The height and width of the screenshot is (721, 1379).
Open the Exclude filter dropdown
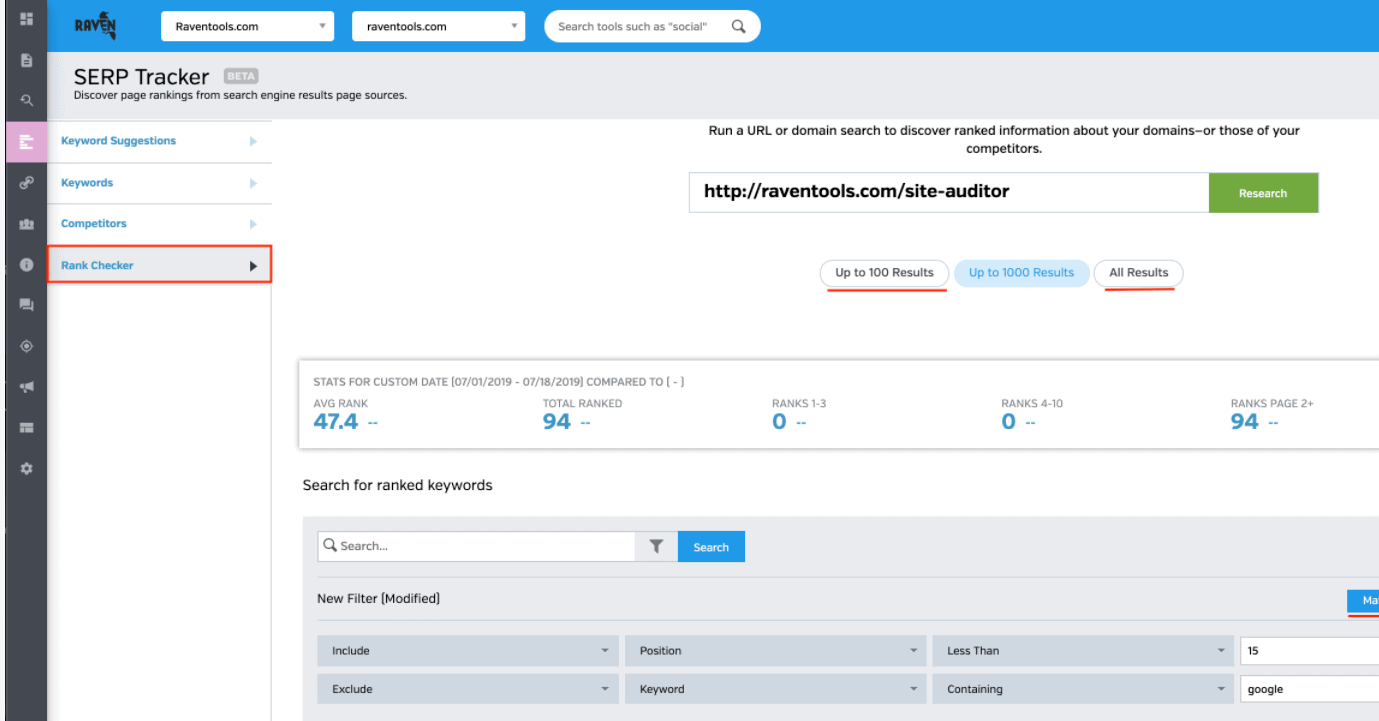point(467,689)
